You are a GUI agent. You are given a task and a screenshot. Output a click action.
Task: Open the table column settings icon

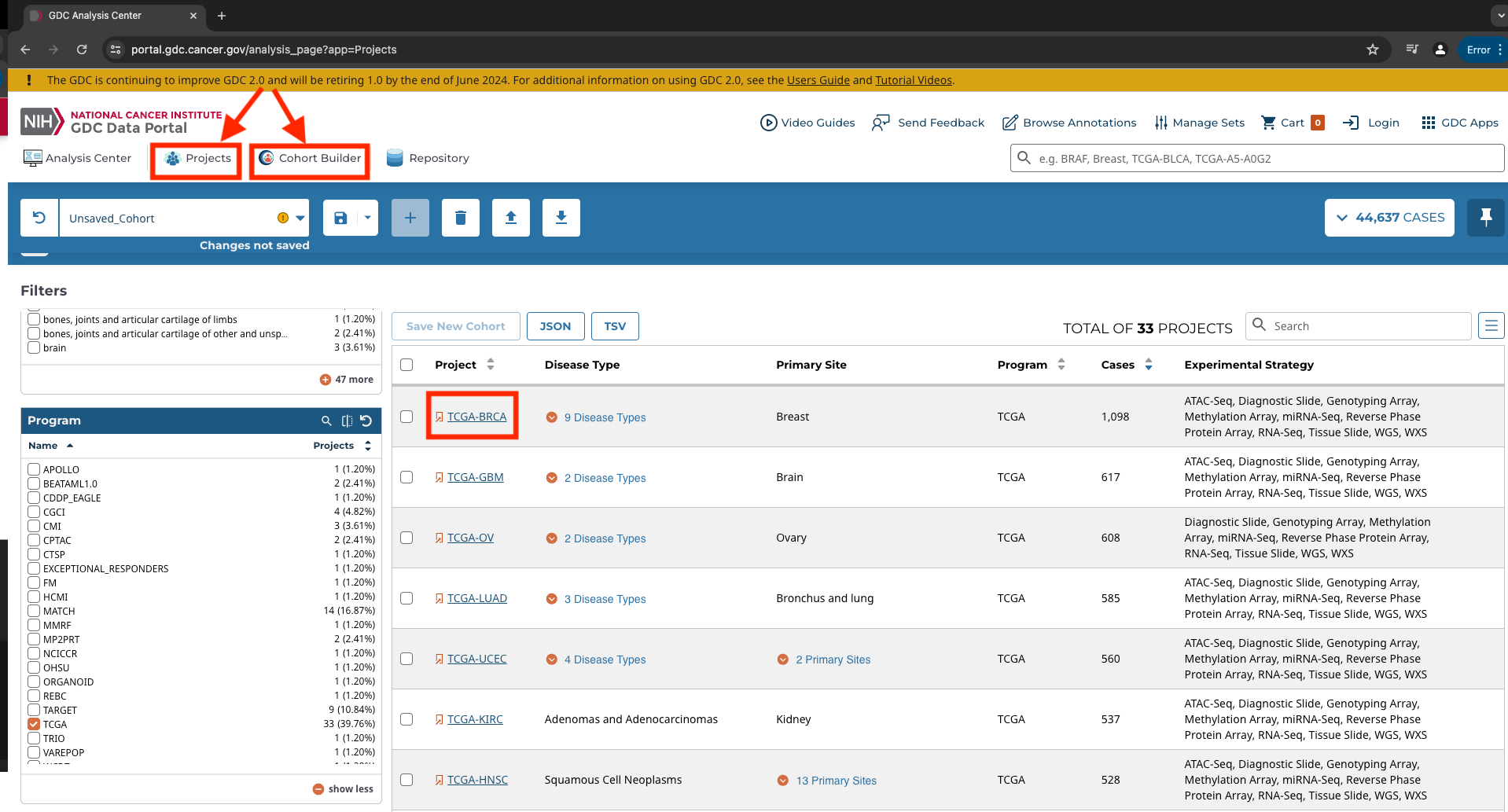point(1491,325)
